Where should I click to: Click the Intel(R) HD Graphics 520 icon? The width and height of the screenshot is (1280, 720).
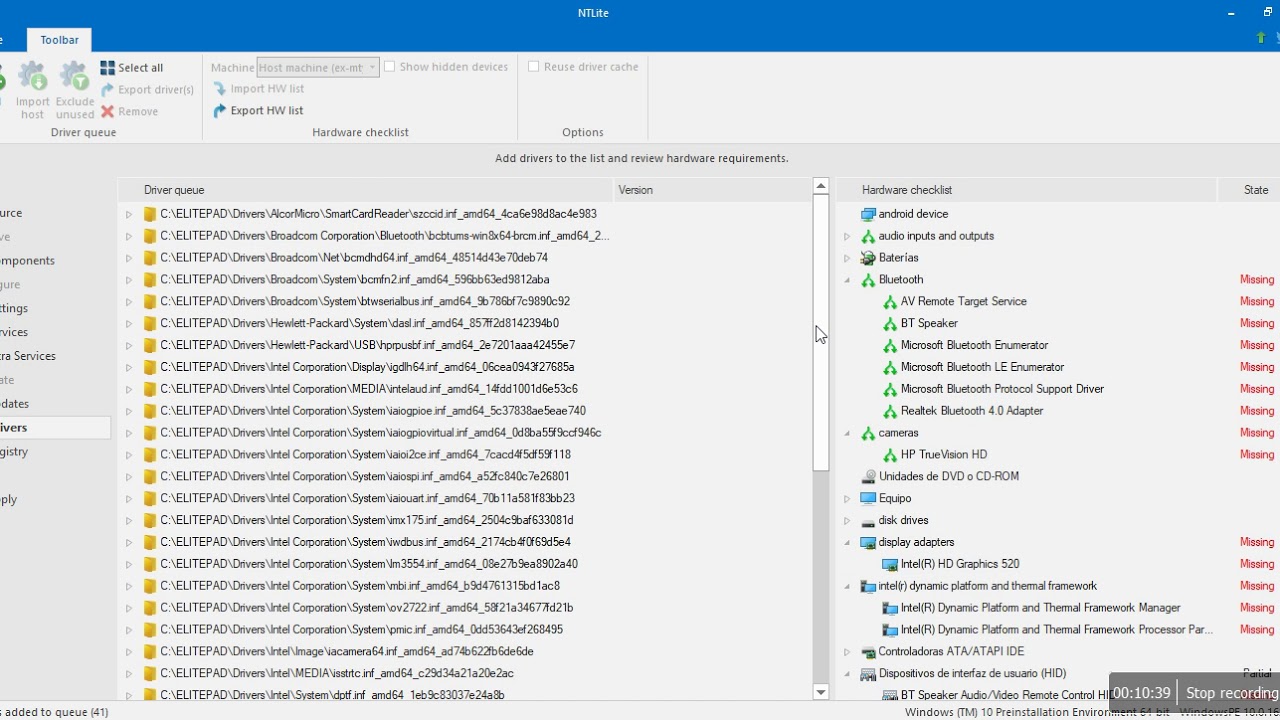890,564
